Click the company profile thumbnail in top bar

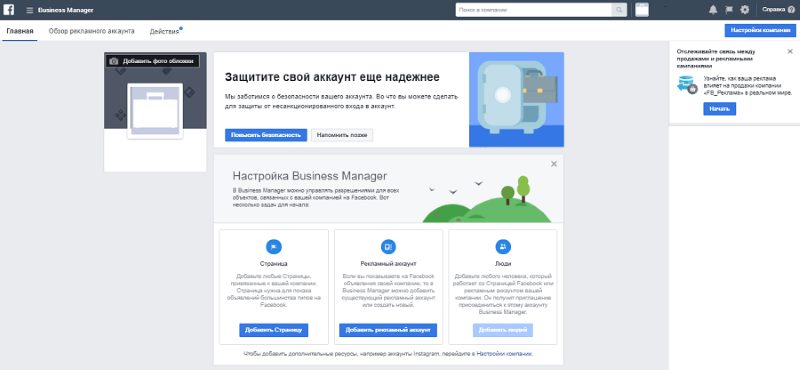642,10
